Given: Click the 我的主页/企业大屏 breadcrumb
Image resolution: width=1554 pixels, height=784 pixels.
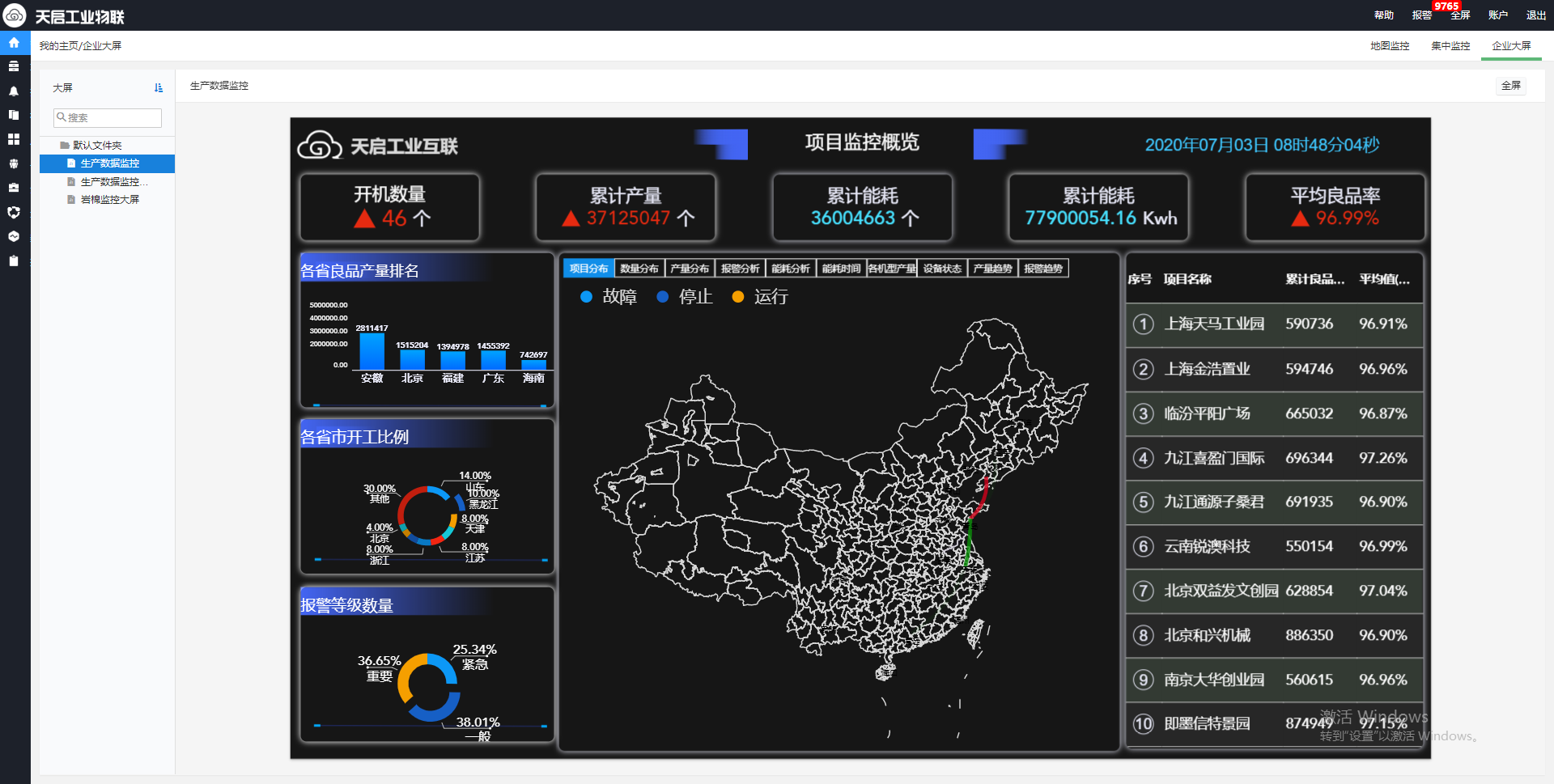Looking at the screenshot, I should [80, 46].
